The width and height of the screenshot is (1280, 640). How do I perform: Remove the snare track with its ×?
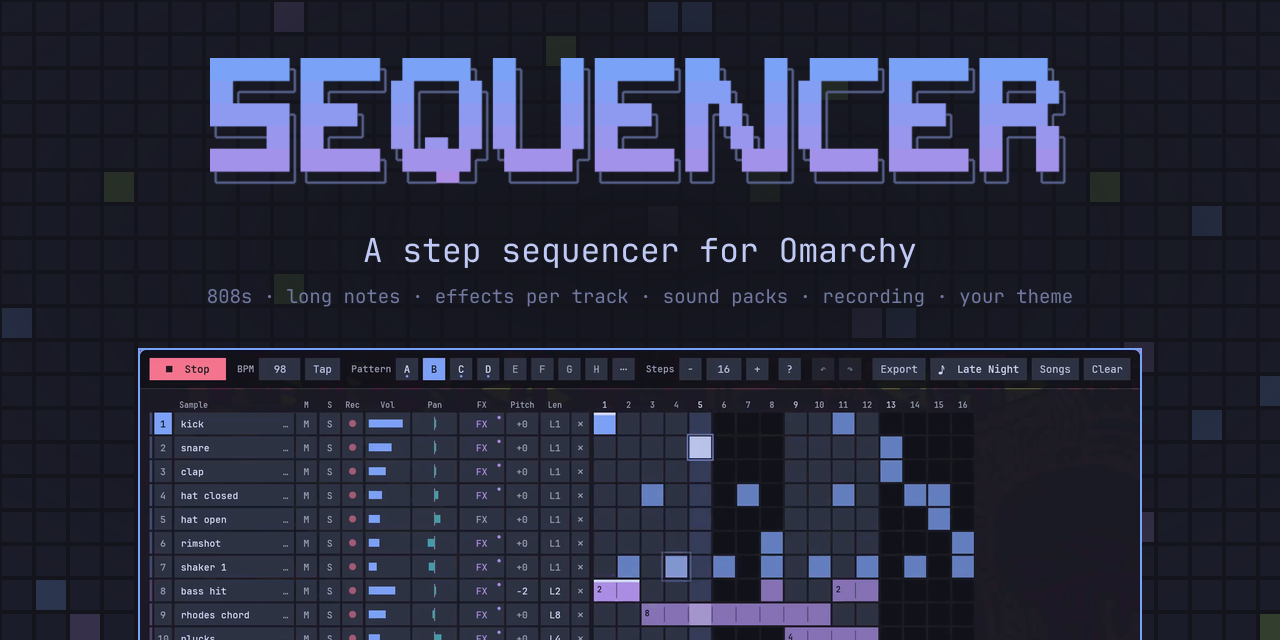tap(580, 448)
